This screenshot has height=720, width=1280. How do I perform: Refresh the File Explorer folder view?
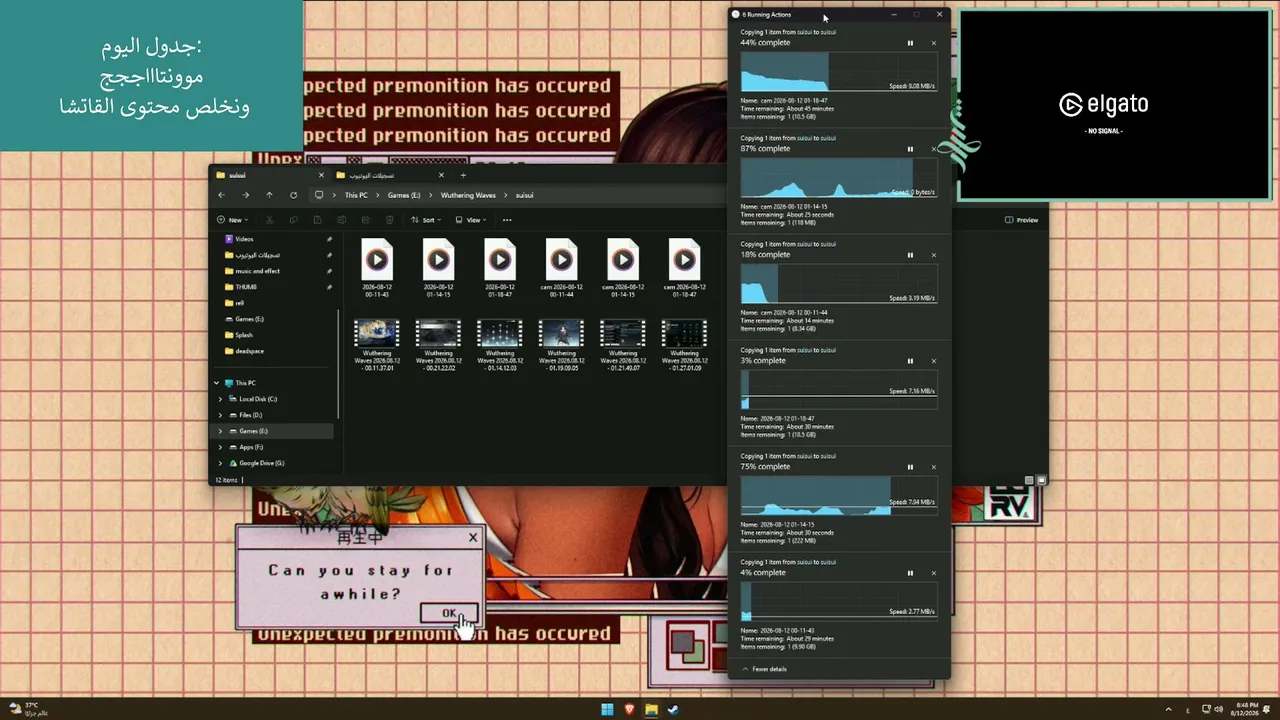pyautogui.click(x=293, y=195)
